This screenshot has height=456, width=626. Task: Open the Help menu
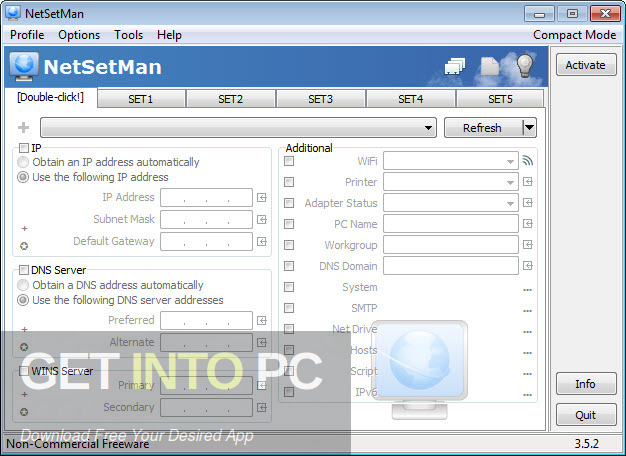coord(169,35)
